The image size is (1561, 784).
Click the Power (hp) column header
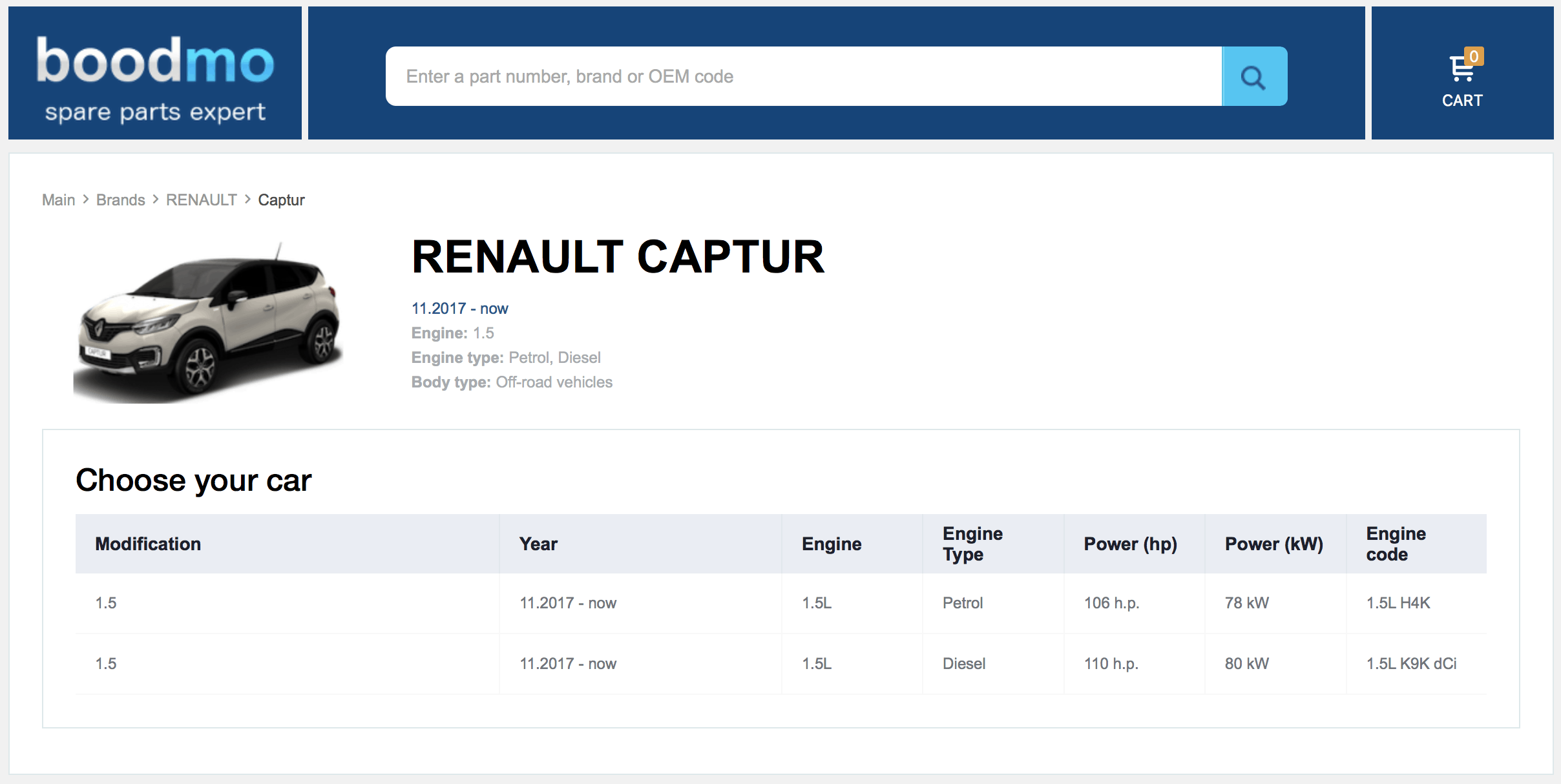pos(1129,544)
